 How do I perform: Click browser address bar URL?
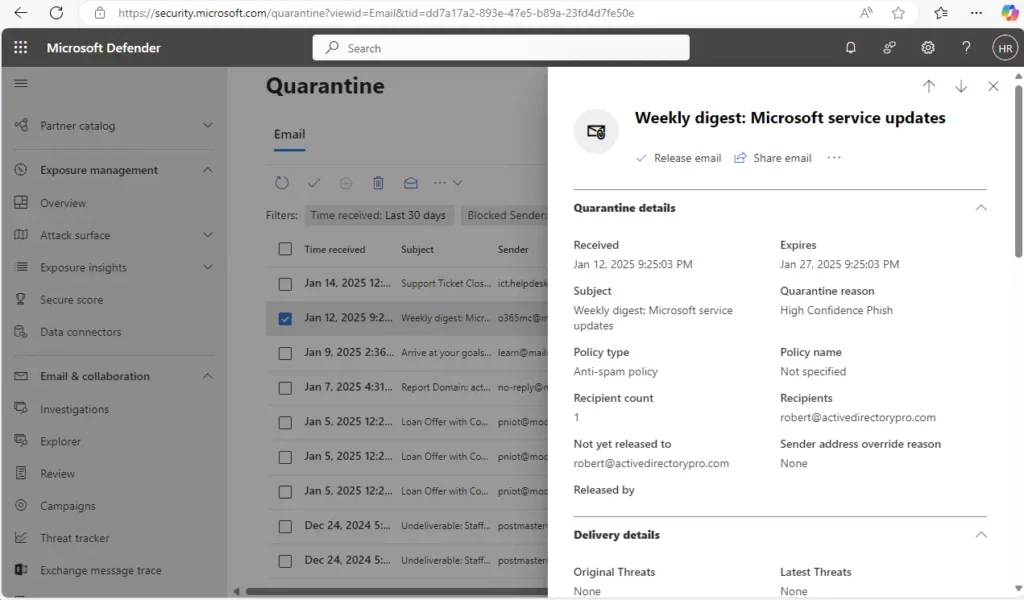[376, 12]
